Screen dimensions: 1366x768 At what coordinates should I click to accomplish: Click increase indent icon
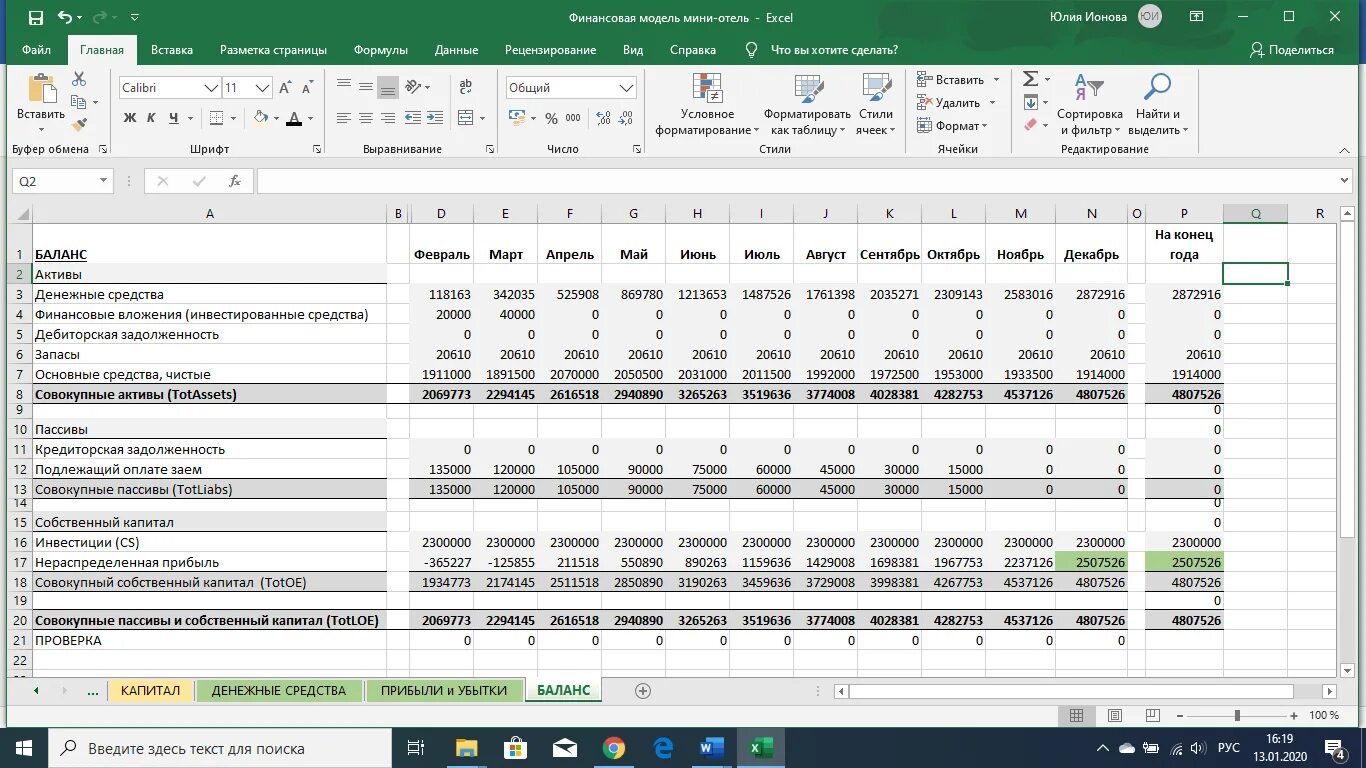[x=436, y=118]
